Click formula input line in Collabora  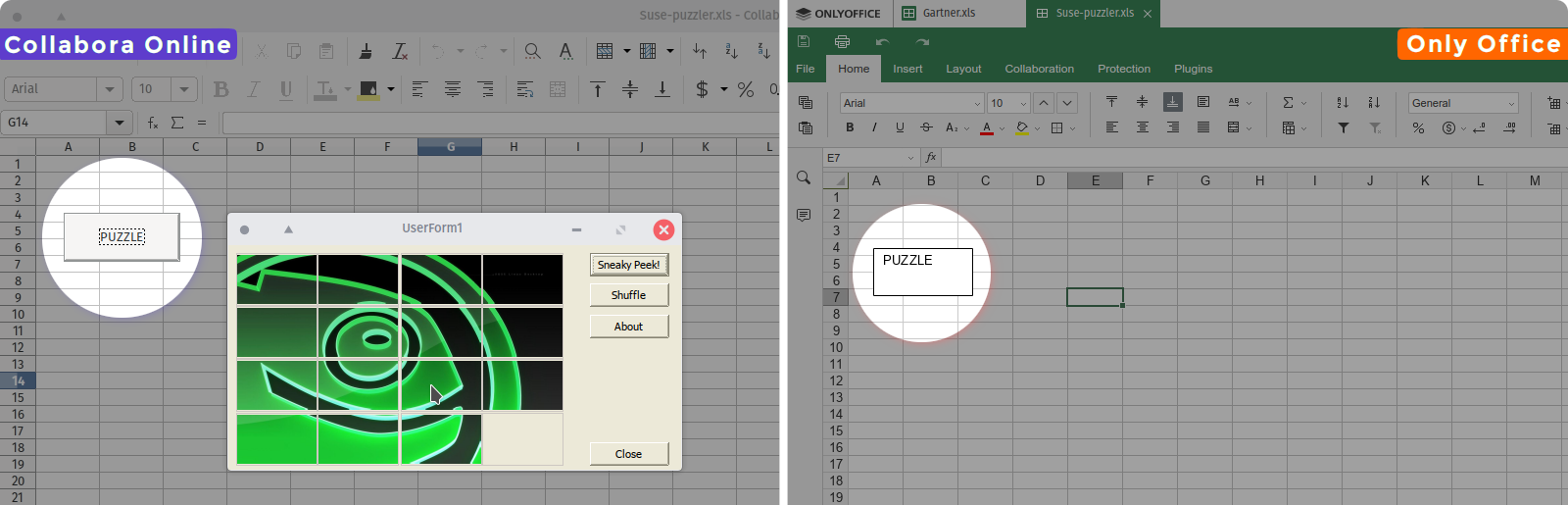click(x=500, y=123)
